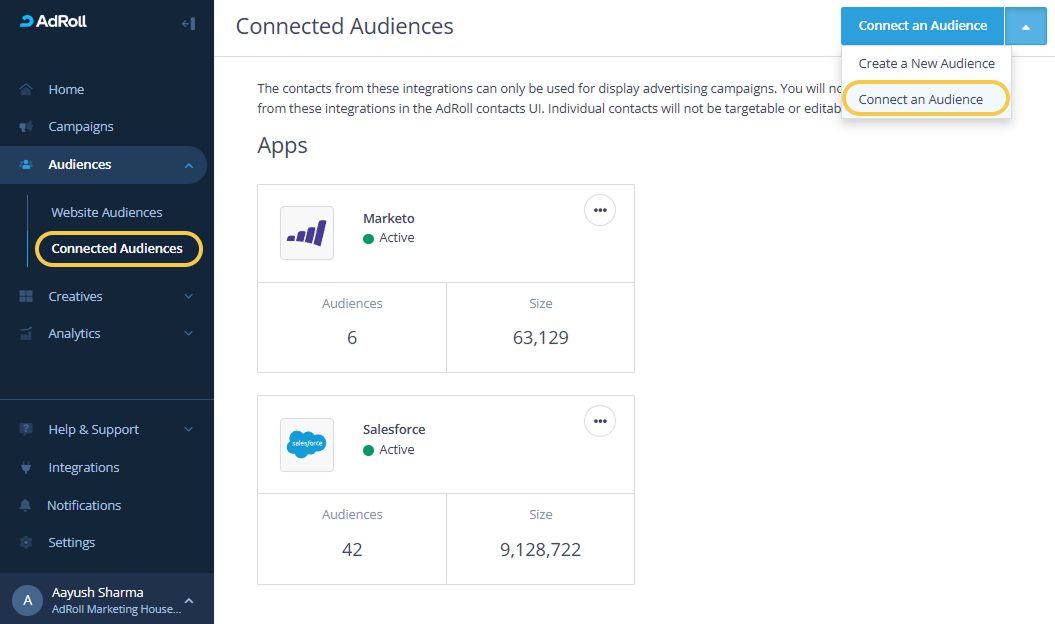This screenshot has height=624, width=1055.
Task: Select Website Audiences submenu item
Action: [x=106, y=212]
